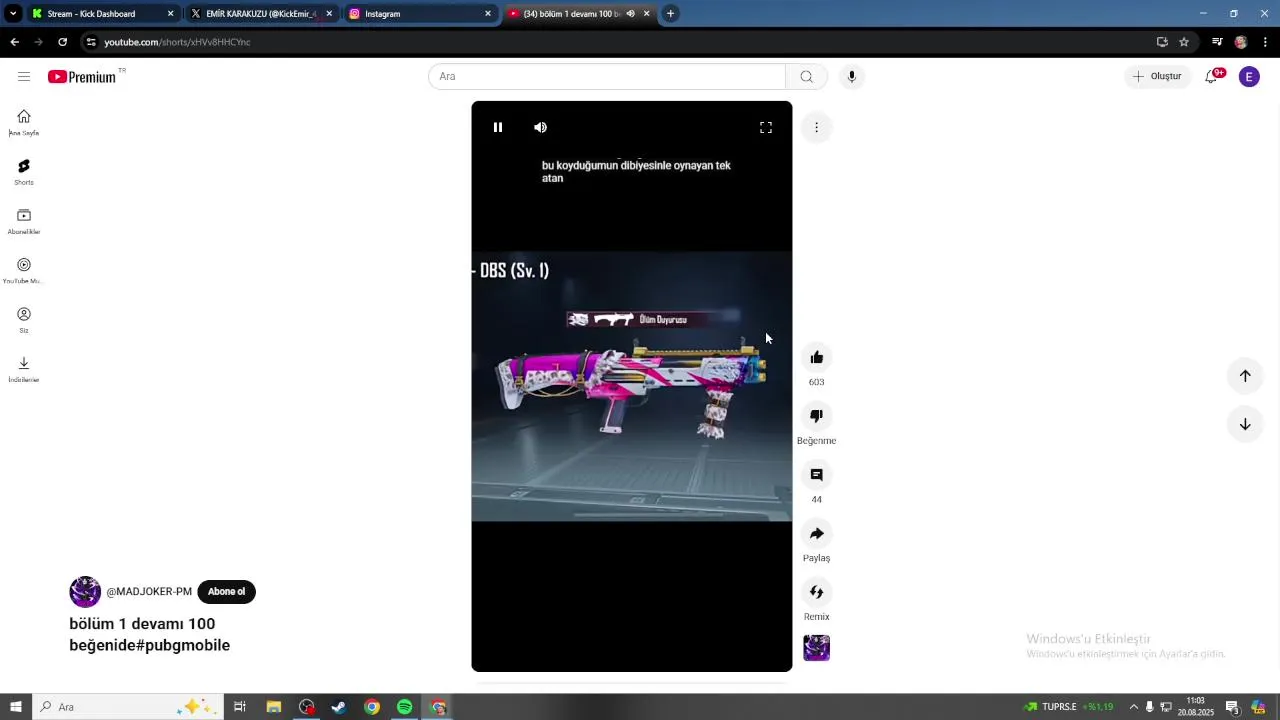Click the Windows taskbar Ara search box
This screenshot has height=720, width=1280.
point(128,707)
